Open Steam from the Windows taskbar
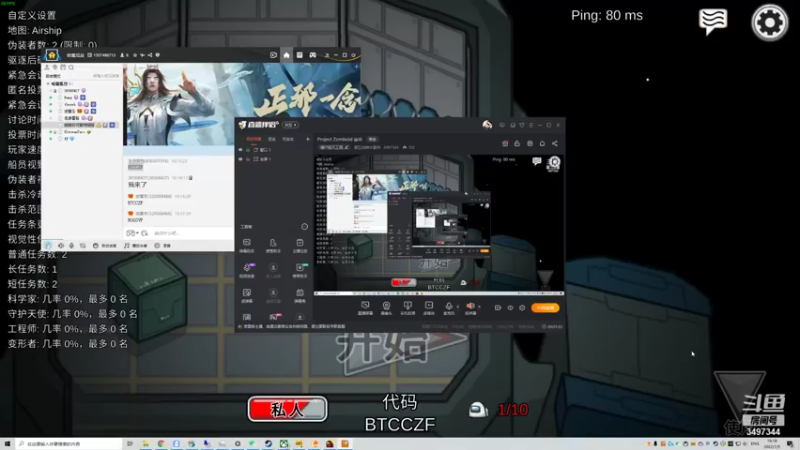 tap(268, 444)
